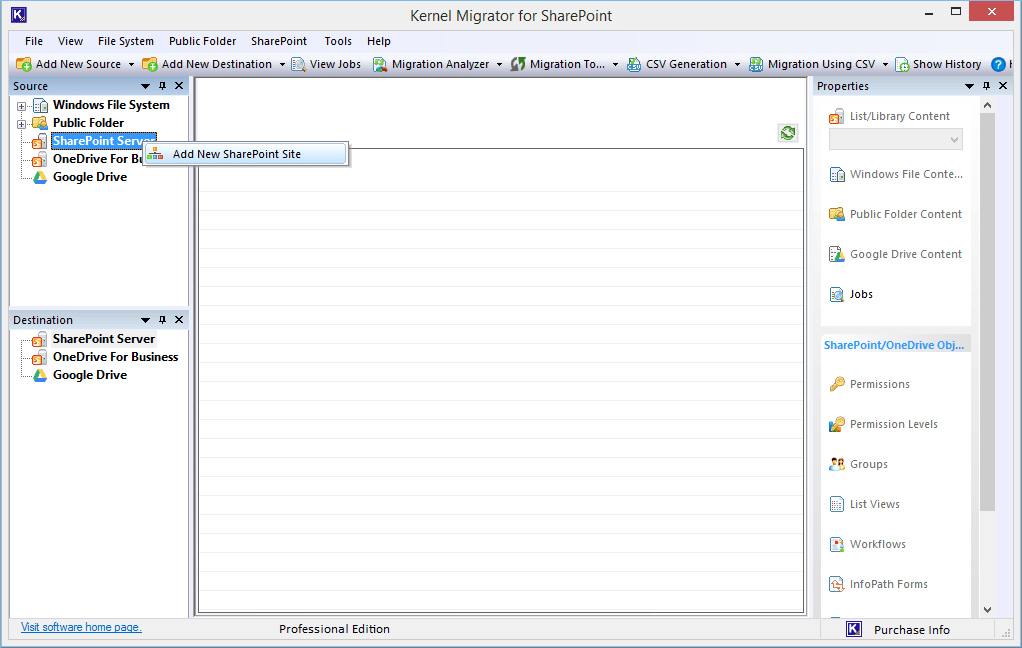The width and height of the screenshot is (1022, 648).
Task: Click the Properties panel scroll up arrow
Action: 987,105
